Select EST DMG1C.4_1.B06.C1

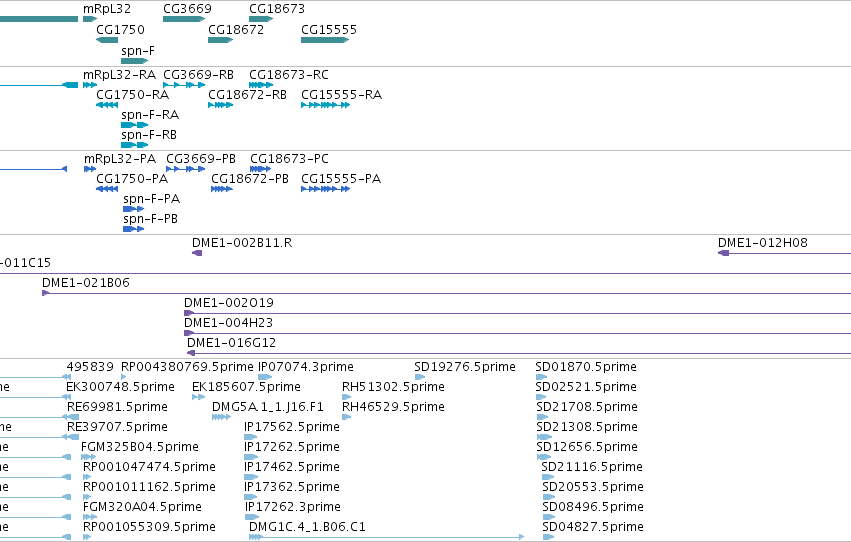click(307, 527)
